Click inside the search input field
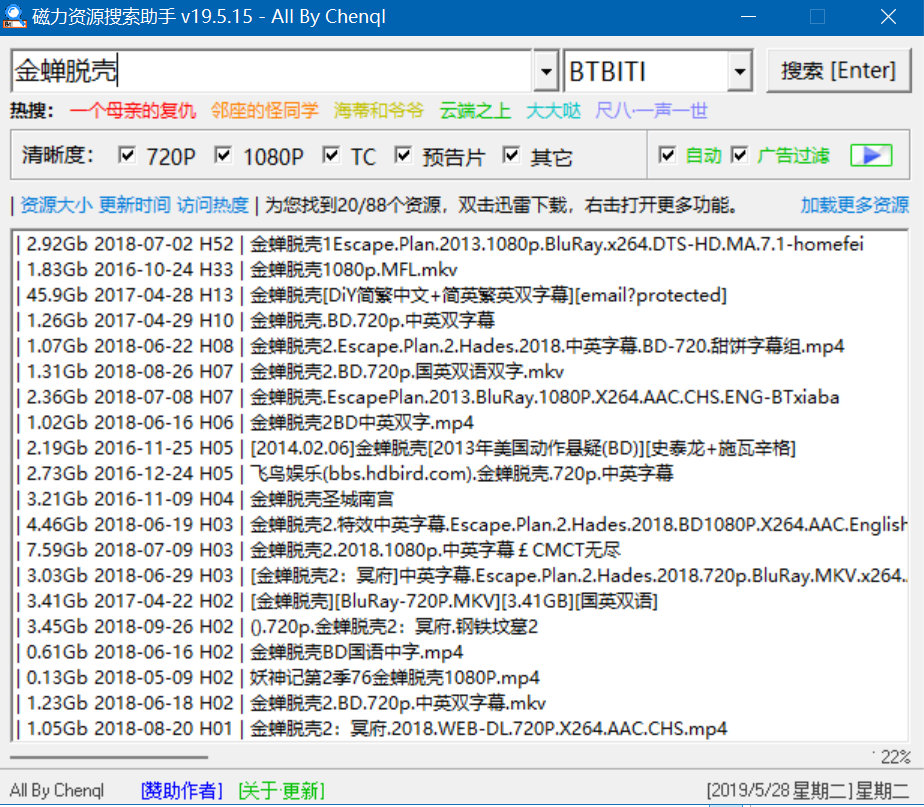This screenshot has height=807, width=924. tap(250, 71)
